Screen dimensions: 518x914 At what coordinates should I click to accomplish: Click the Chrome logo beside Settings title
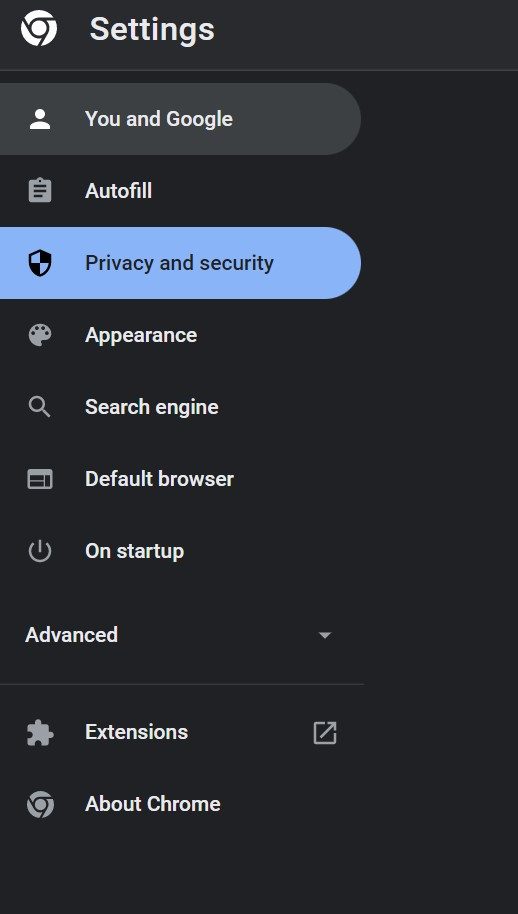[39, 28]
